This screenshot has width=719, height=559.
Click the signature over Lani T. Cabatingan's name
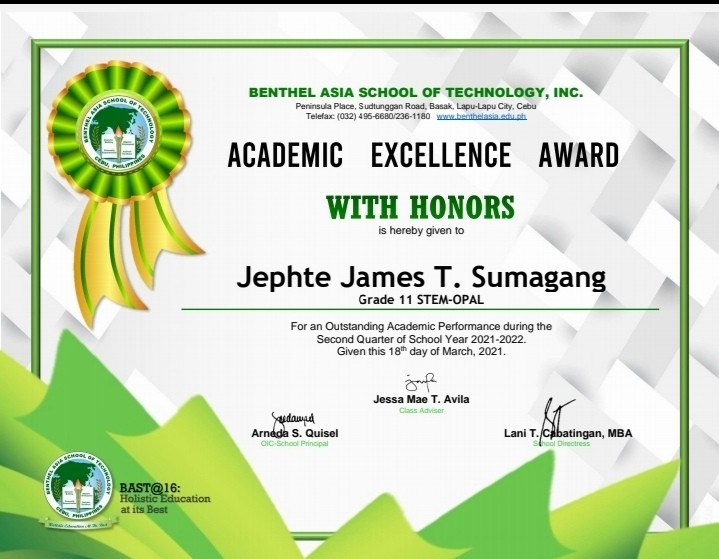[557, 419]
